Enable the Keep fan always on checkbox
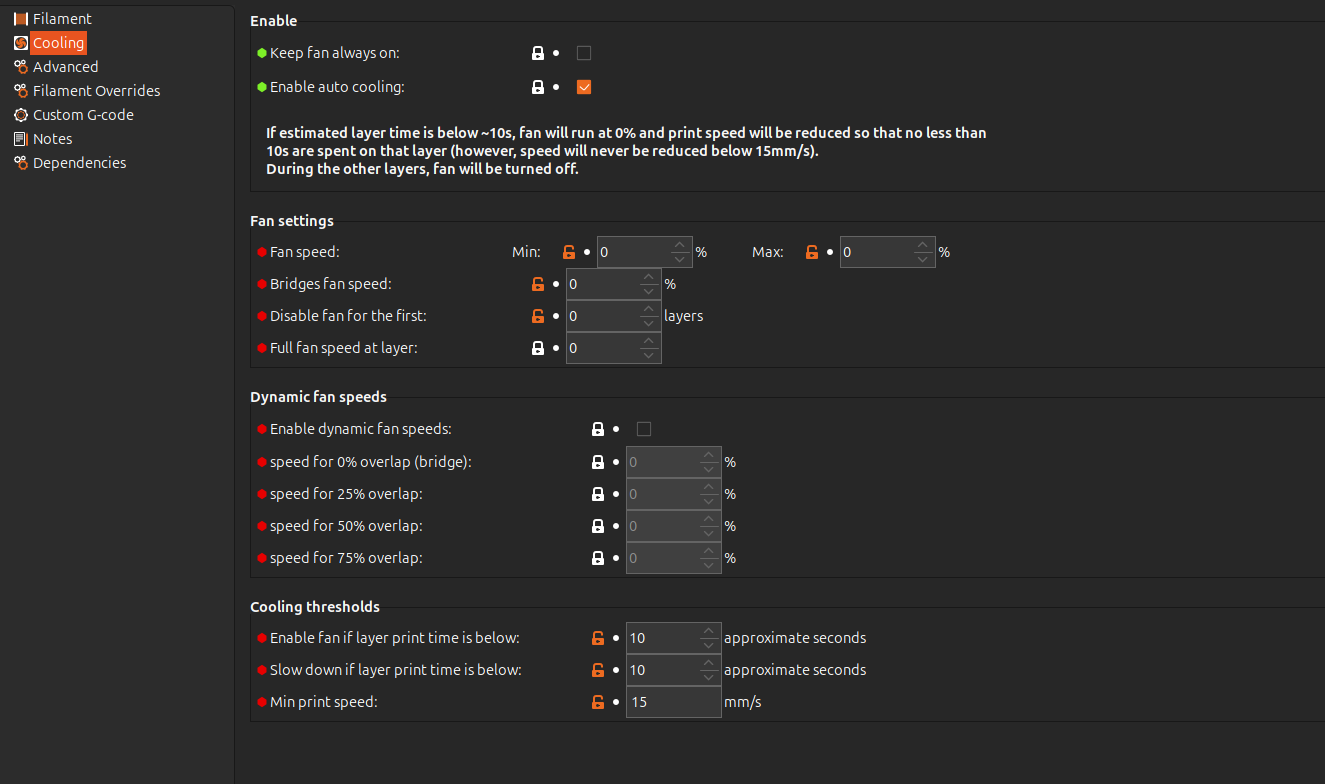 point(584,53)
